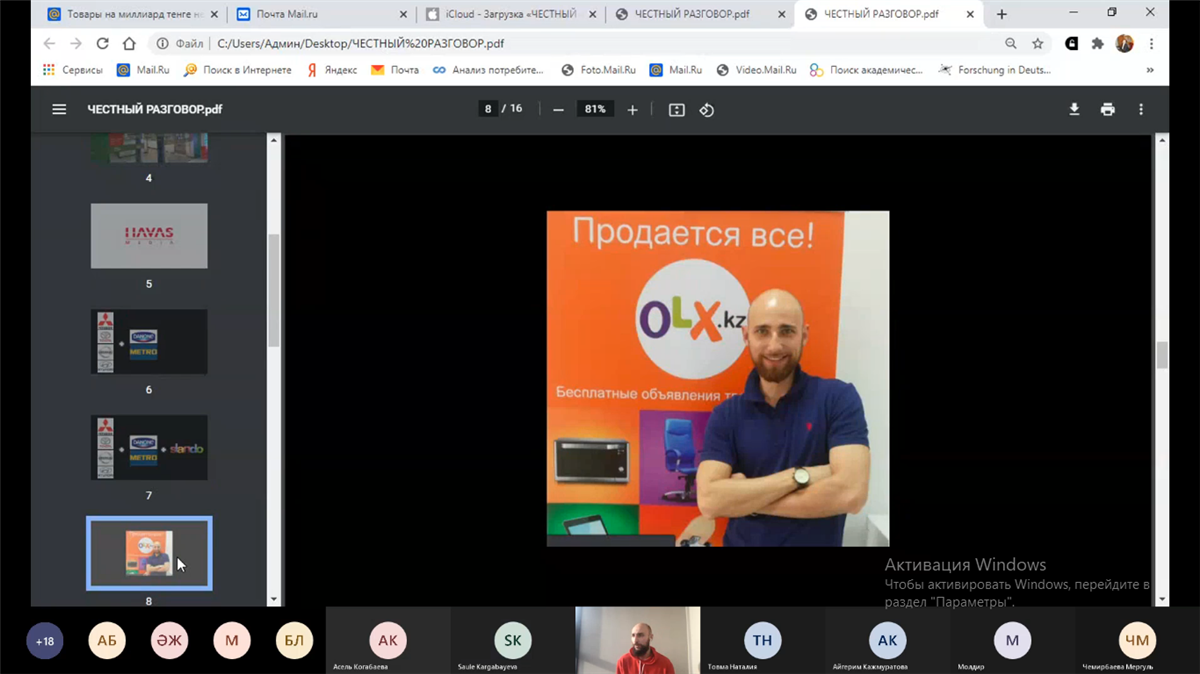Click the page number input field
The height and width of the screenshot is (674, 1200).
click(x=489, y=109)
